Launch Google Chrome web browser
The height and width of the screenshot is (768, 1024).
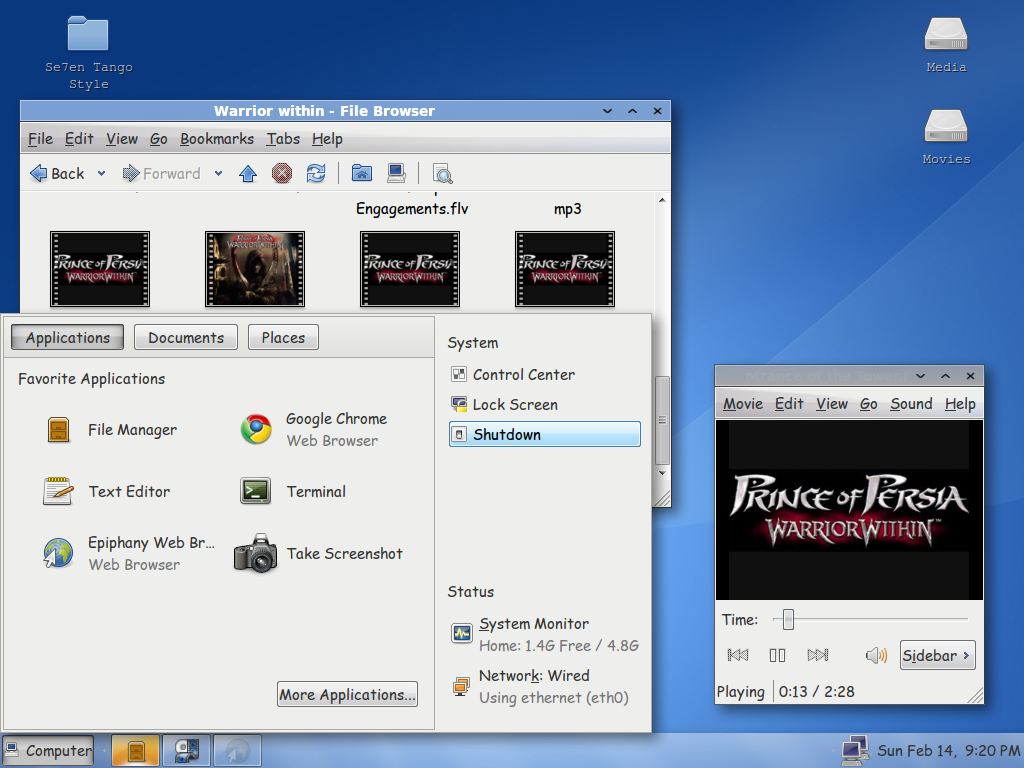[315, 430]
